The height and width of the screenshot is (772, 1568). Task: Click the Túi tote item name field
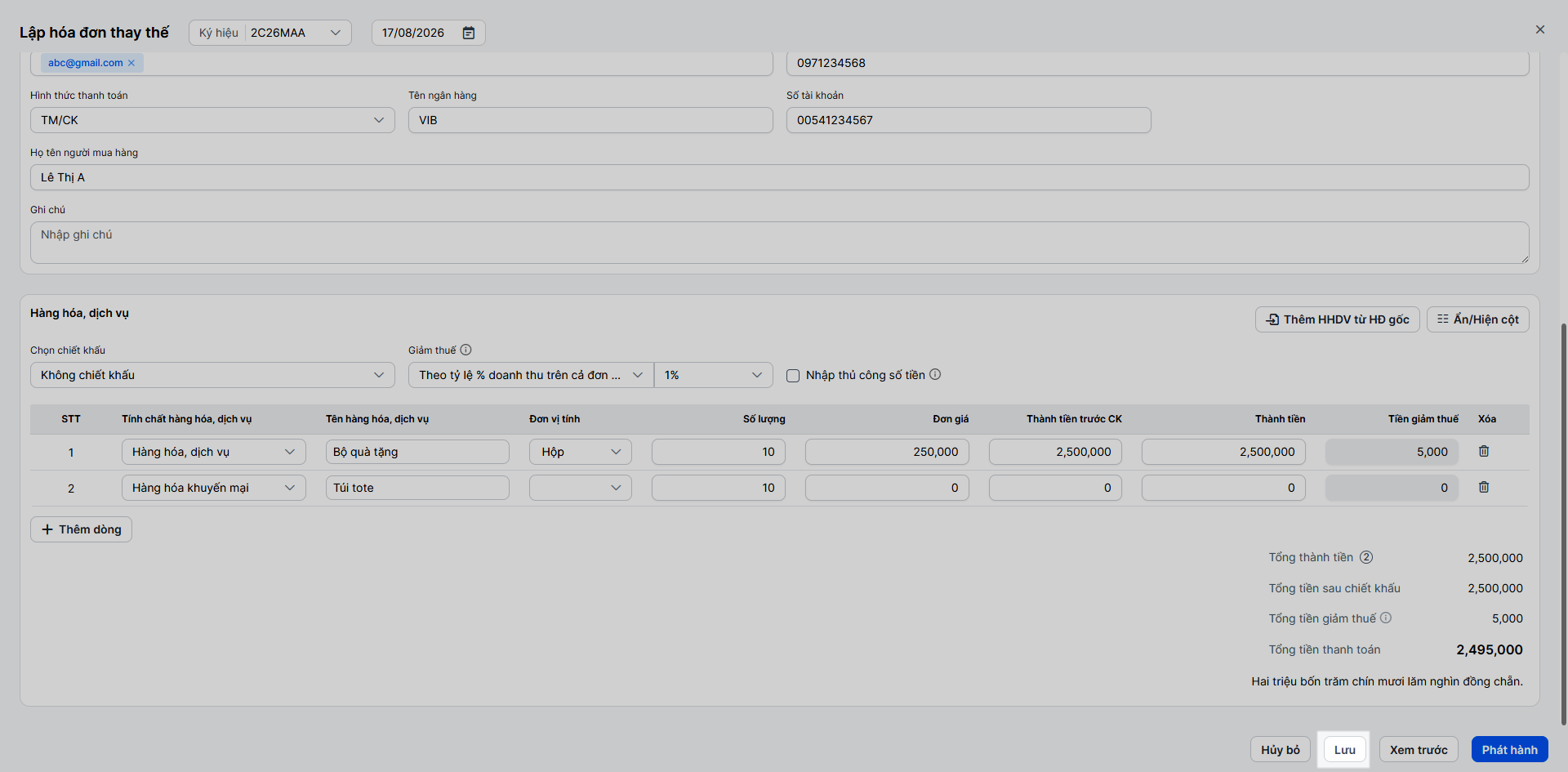pyautogui.click(x=417, y=488)
